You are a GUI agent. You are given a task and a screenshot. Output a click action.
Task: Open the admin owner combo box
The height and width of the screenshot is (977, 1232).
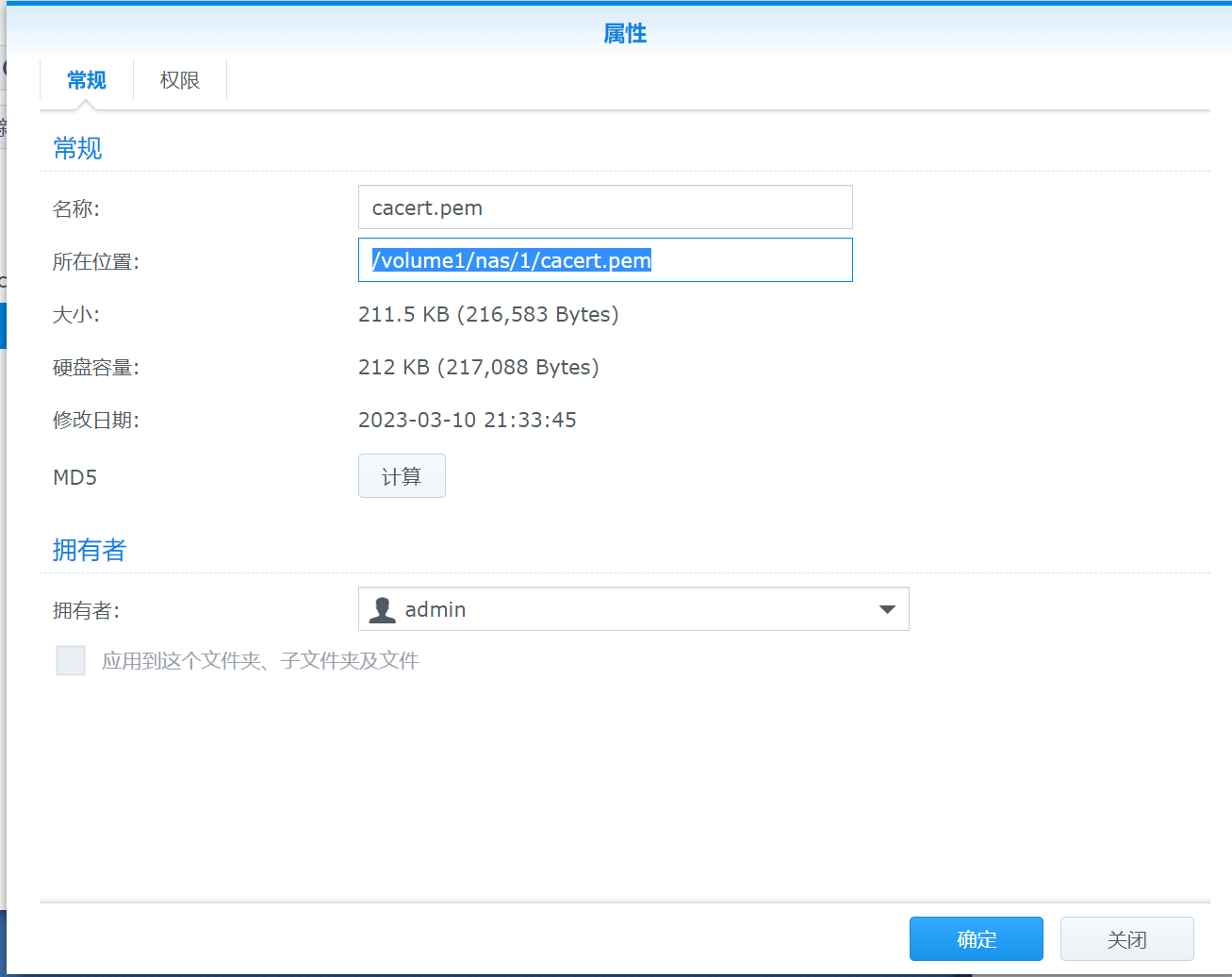tap(633, 609)
